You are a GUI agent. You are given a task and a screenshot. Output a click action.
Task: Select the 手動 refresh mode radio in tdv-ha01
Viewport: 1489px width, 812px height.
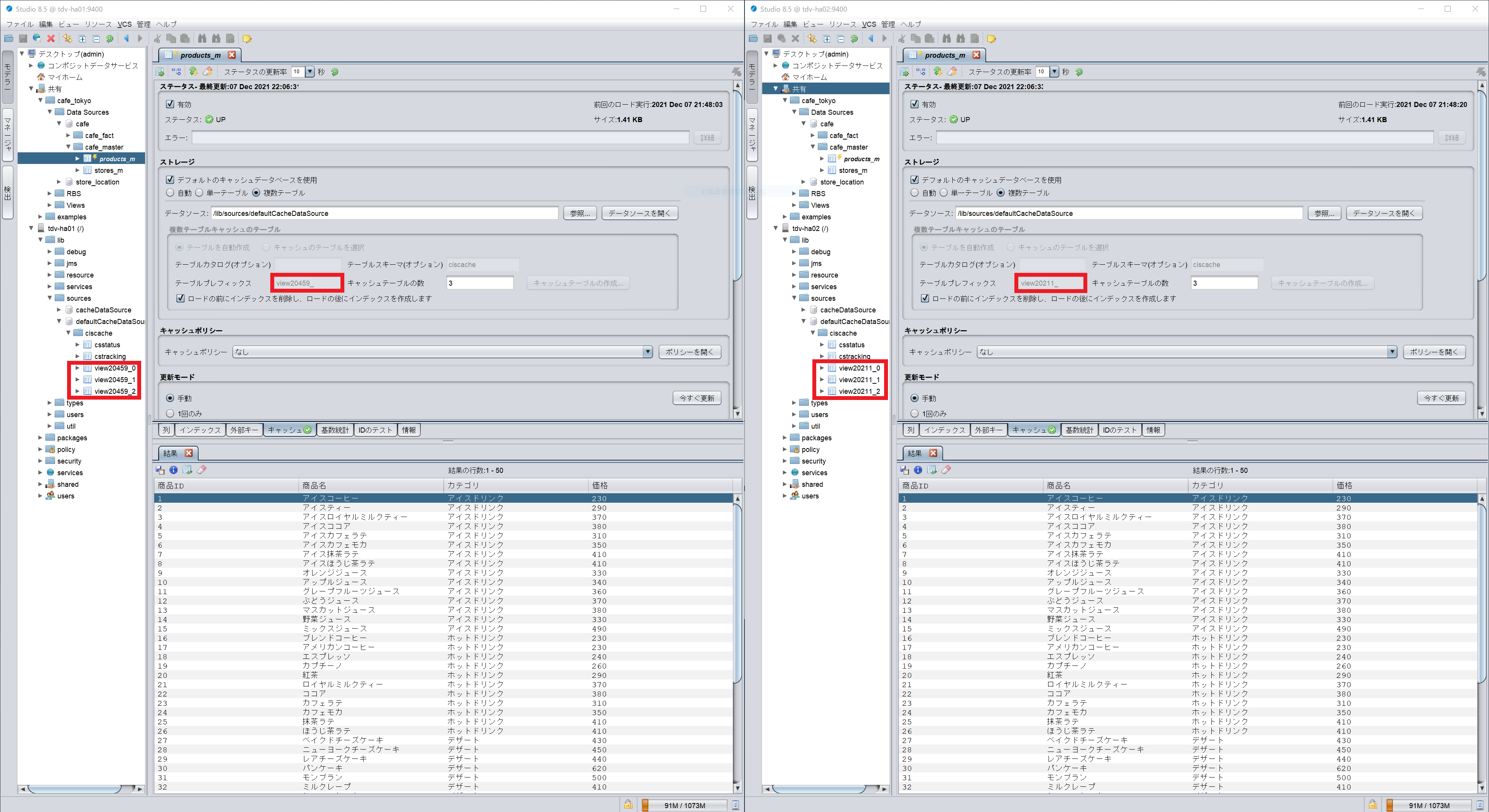click(170, 398)
